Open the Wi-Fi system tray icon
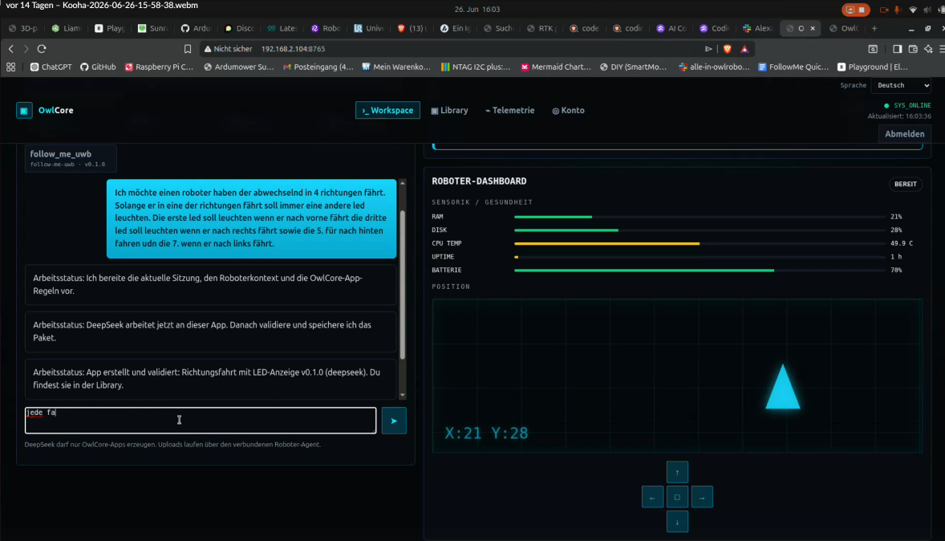Image resolution: width=945 pixels, height=541 pixels. point(912,10)
